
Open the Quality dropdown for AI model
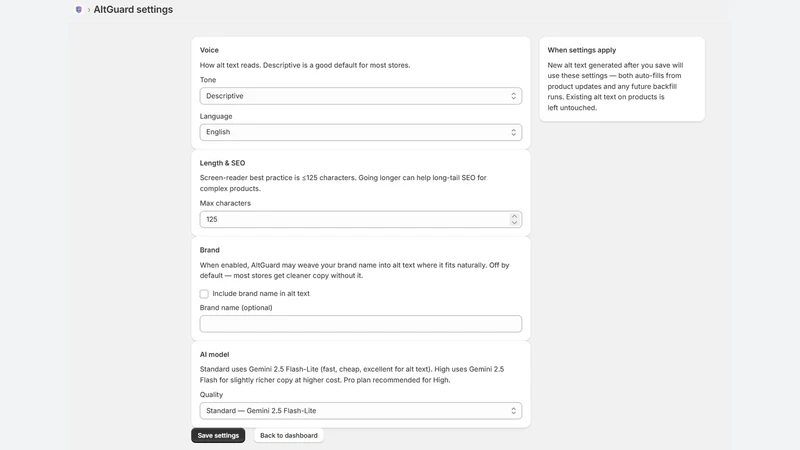click(361, 411)
